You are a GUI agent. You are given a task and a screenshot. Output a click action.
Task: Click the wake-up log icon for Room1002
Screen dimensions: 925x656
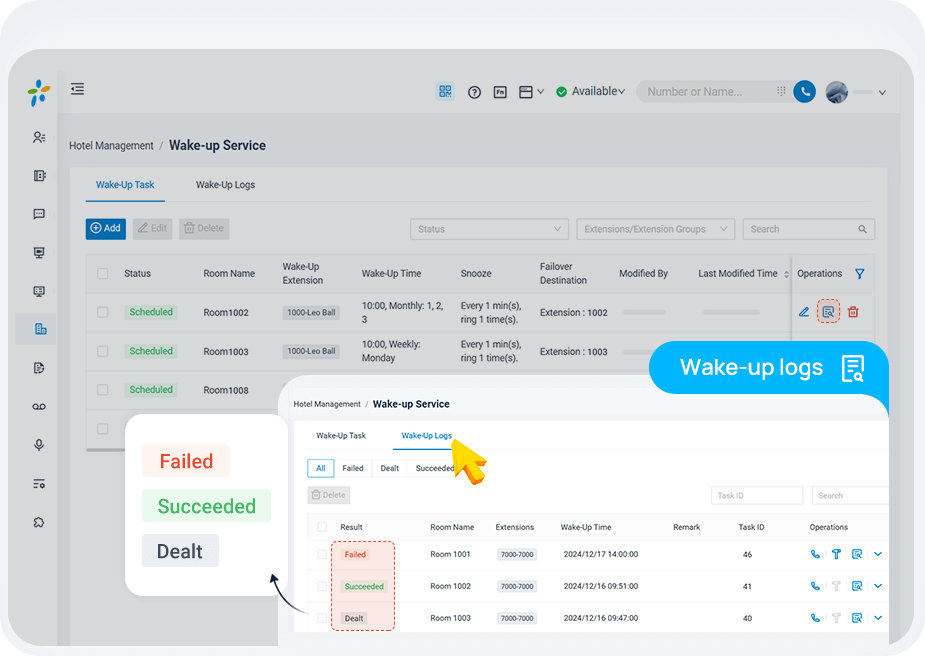[x=828, y=311]
